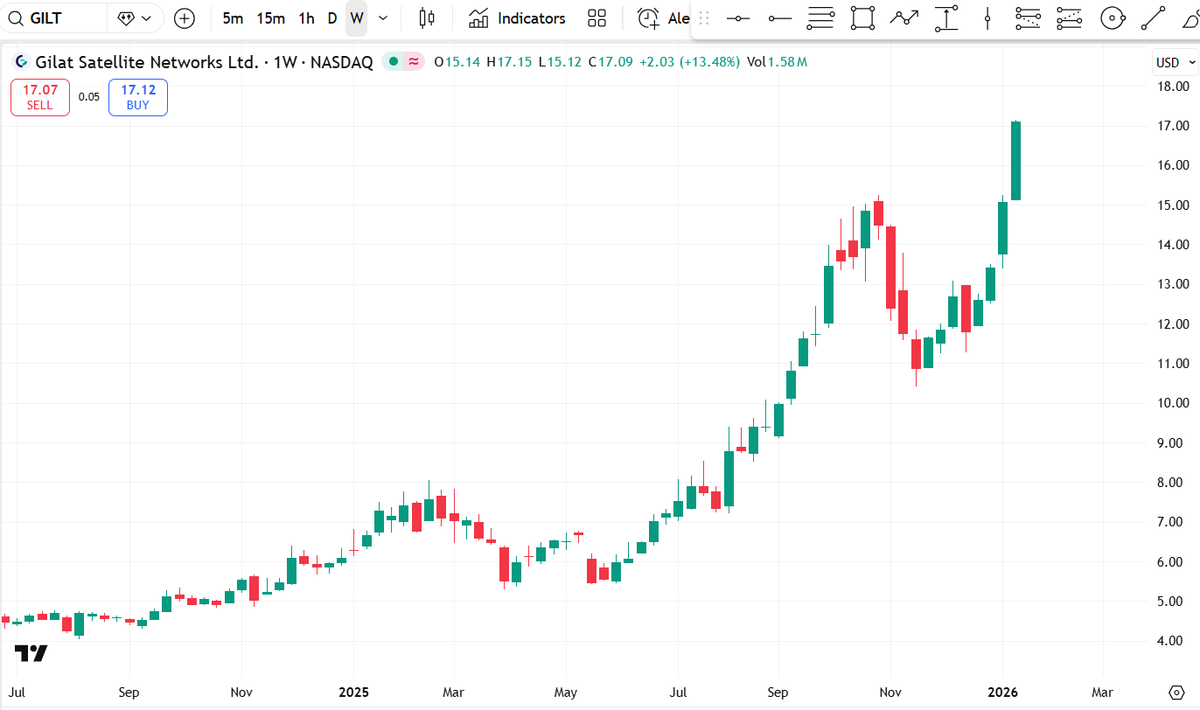Click the 2025 label on time axis
Viewport: 1200px width, 710px height.
click(x=354, y=692)
